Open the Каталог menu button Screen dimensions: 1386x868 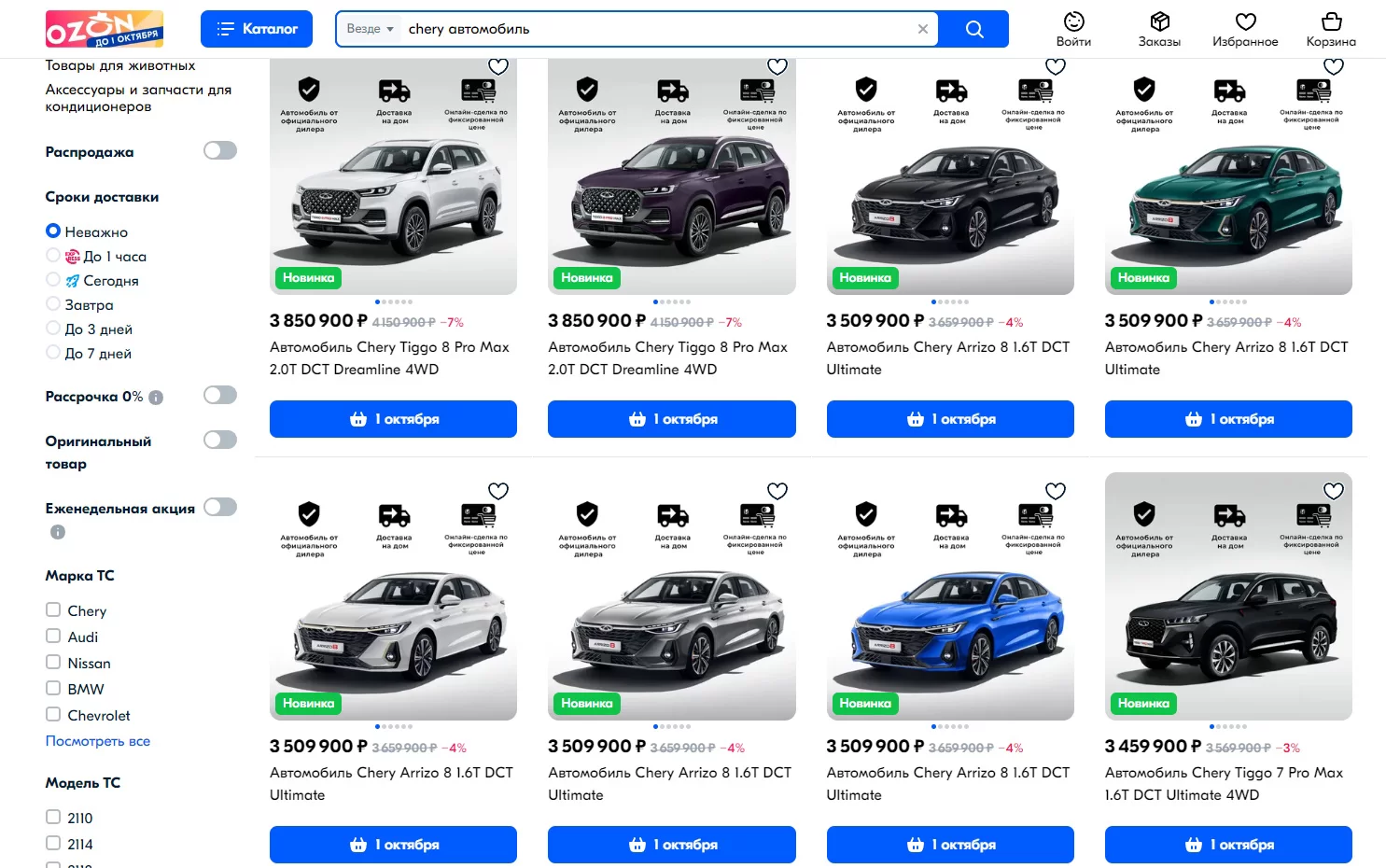click(x=257, y=29)
